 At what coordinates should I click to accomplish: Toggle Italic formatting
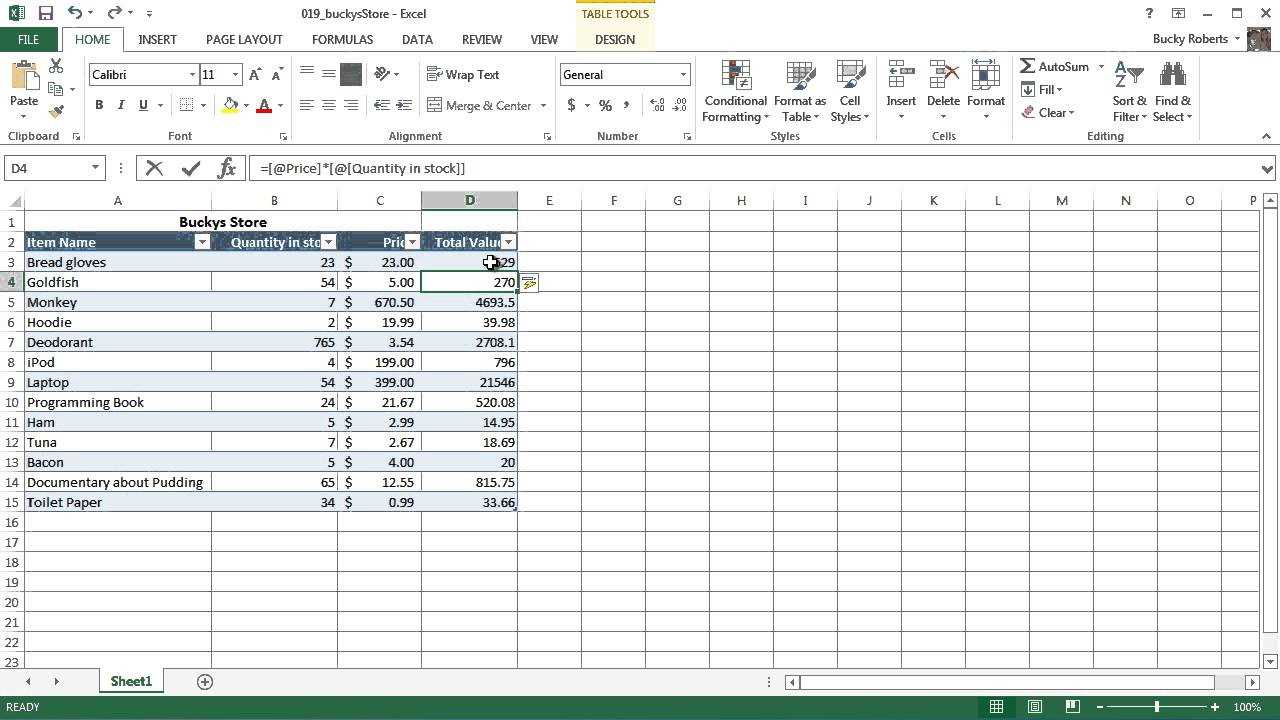[x=121, y=105]
